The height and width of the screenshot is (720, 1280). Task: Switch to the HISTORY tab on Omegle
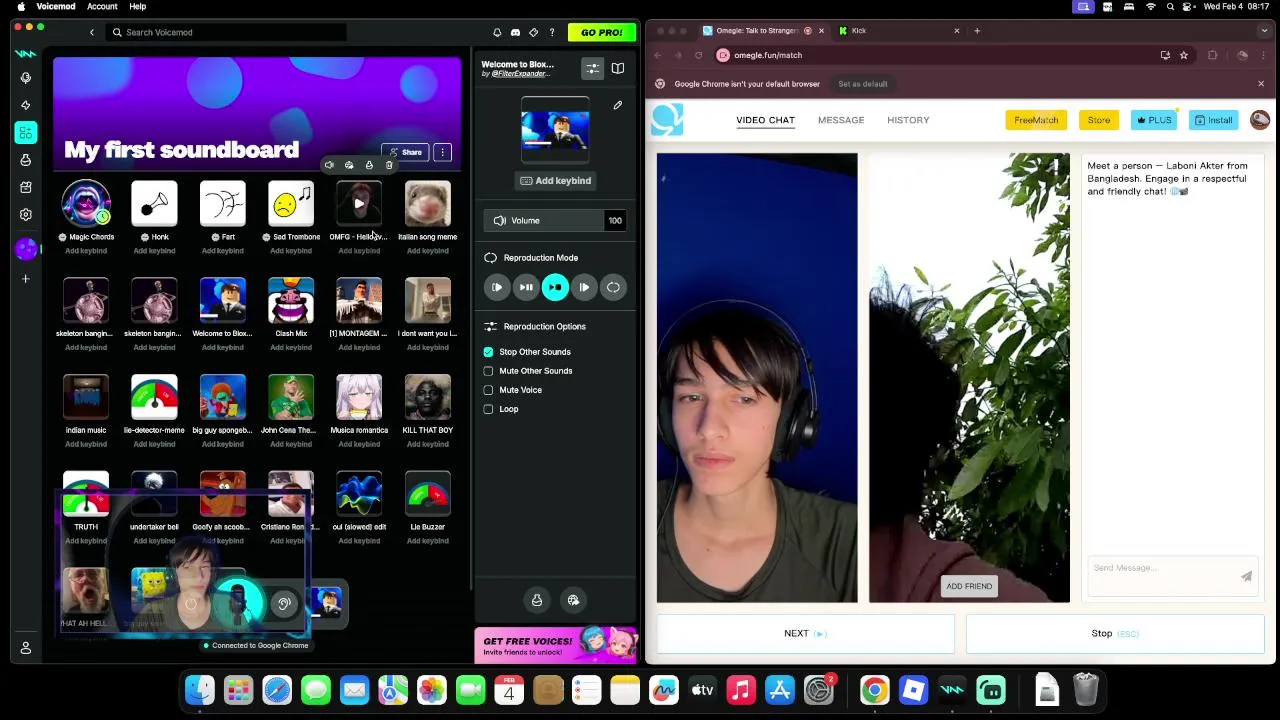(908, 120)
